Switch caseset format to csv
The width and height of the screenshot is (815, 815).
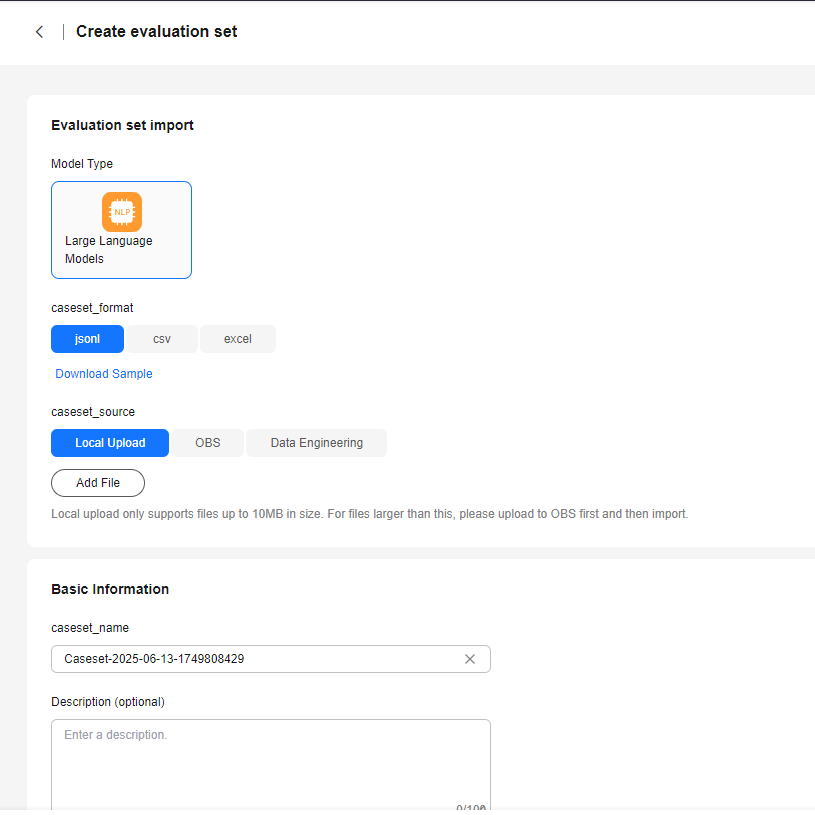pos(162,339)
